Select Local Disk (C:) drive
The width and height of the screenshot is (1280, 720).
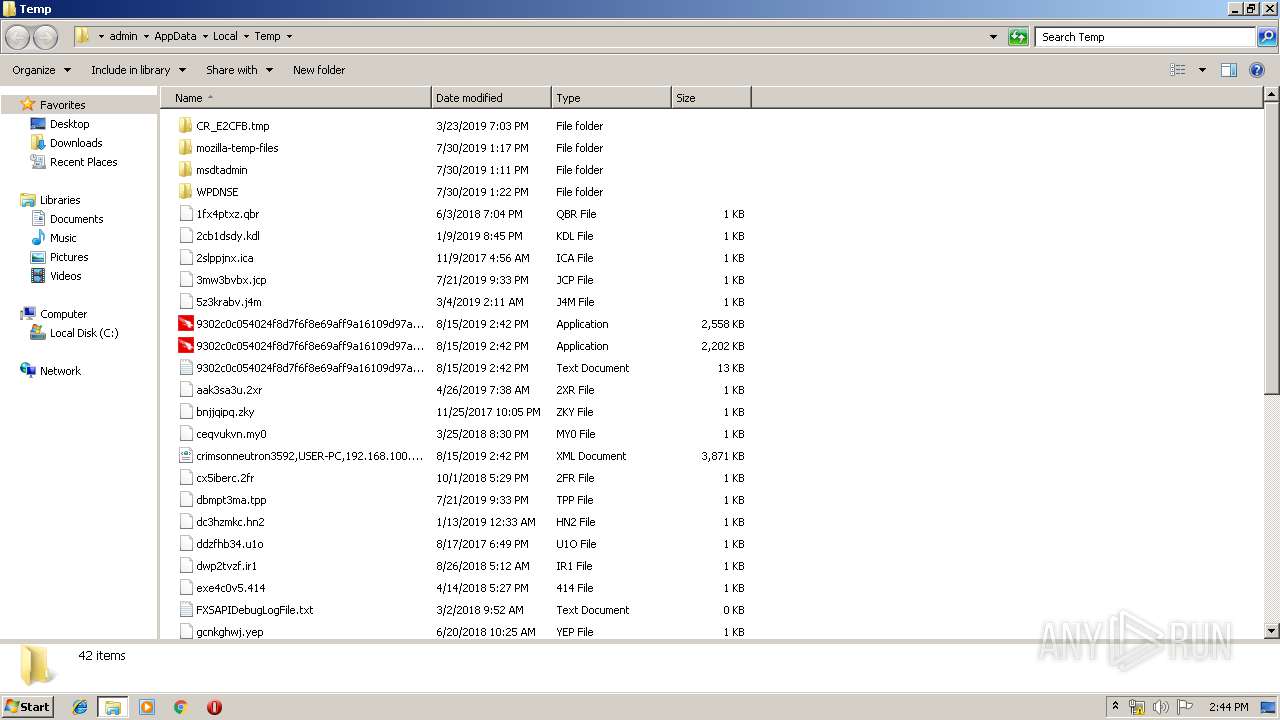[84, 333]
